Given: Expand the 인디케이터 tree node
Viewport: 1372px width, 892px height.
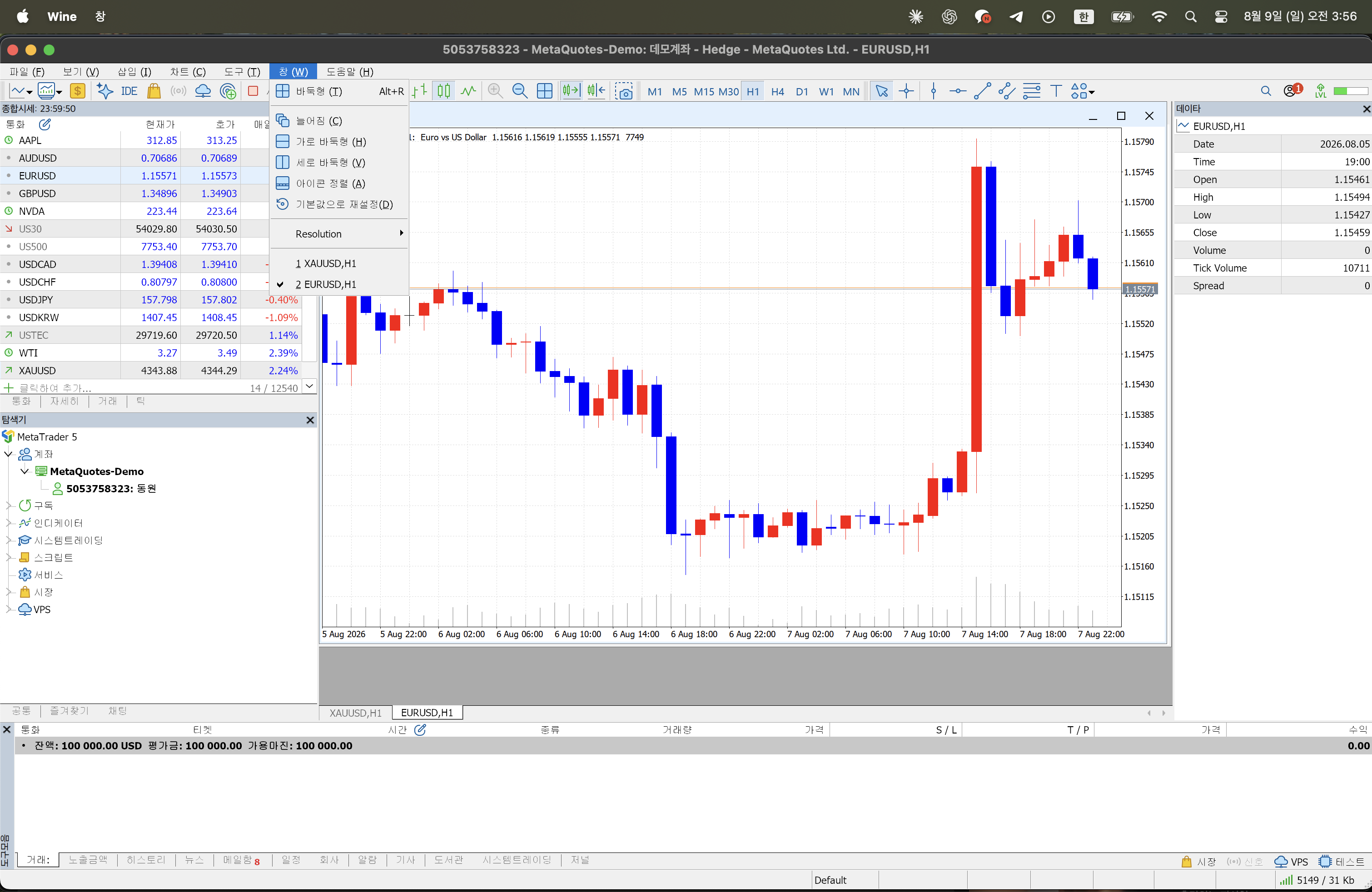Looking at the screenshot, I should (x=9, y=523).
